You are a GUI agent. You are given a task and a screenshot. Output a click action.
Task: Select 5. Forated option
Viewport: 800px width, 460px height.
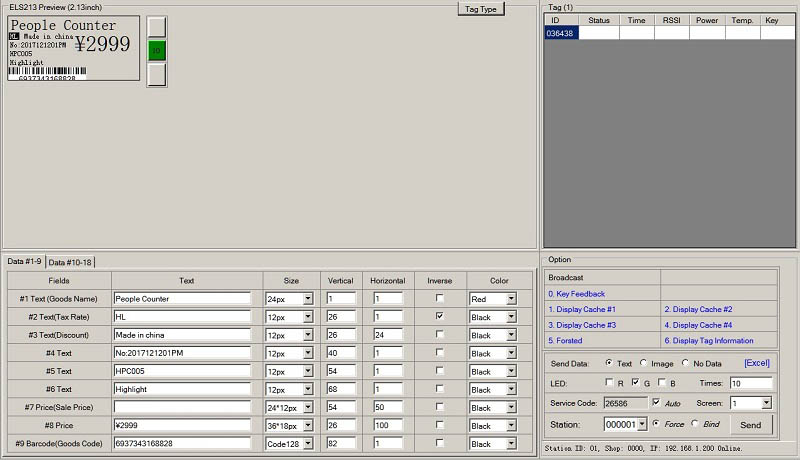[x=565, y=340]
